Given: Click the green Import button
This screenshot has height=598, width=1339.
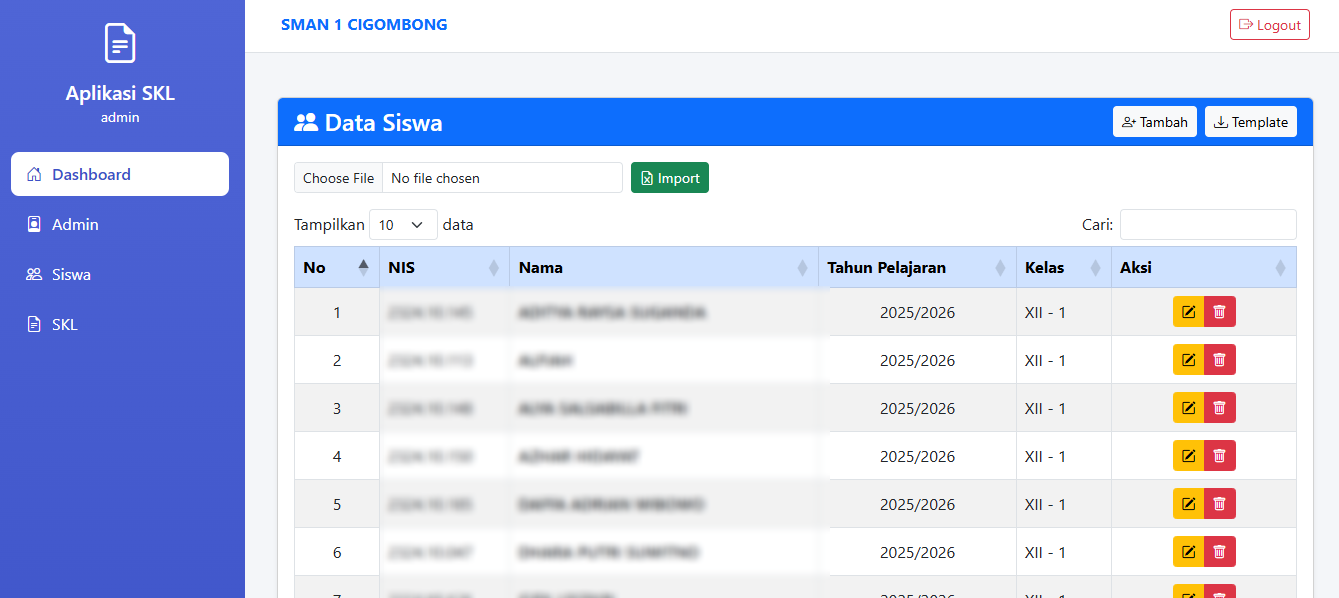Looking at the screenshot, I should pyautogui.click(x=669, y=178).
